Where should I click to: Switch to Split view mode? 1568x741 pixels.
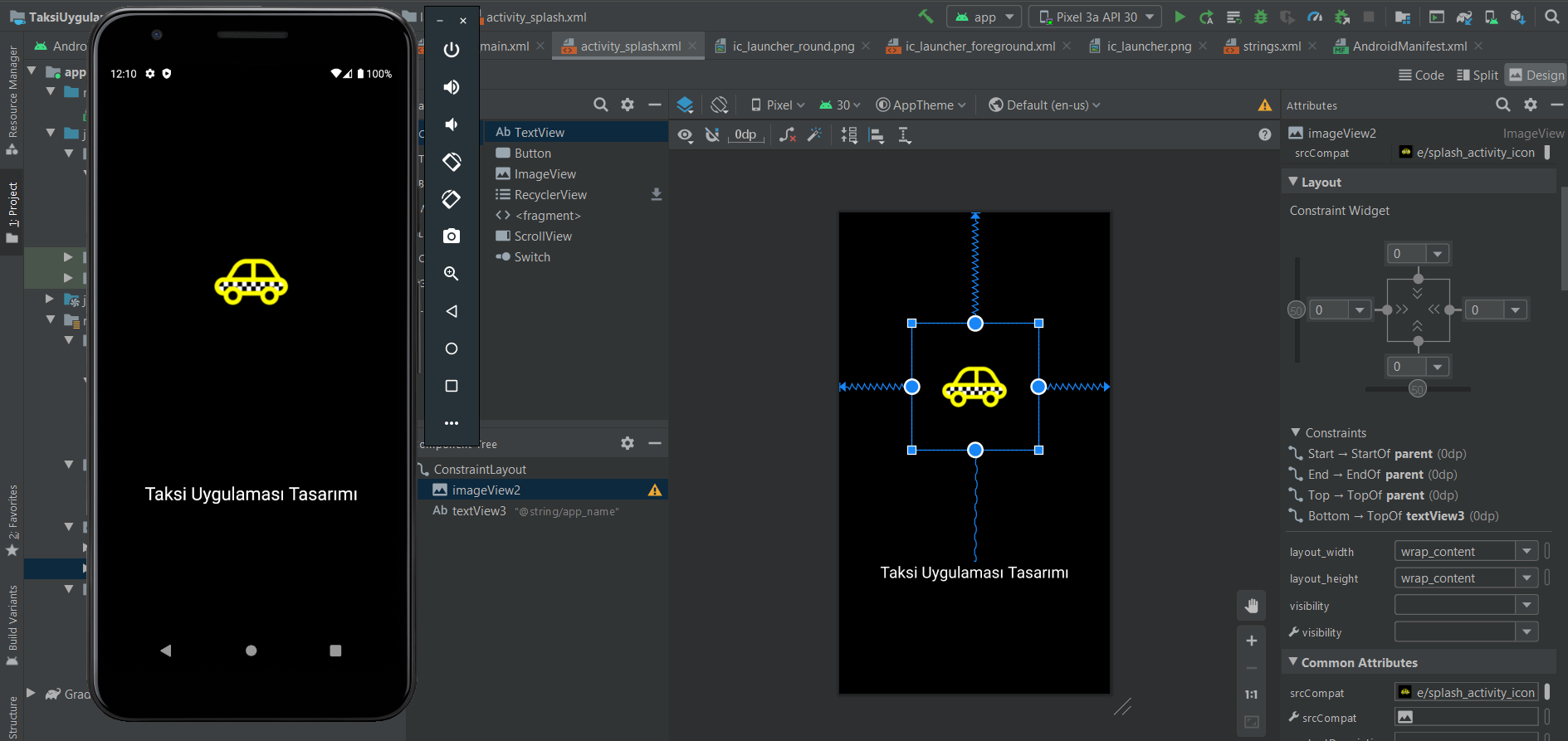1478,75
